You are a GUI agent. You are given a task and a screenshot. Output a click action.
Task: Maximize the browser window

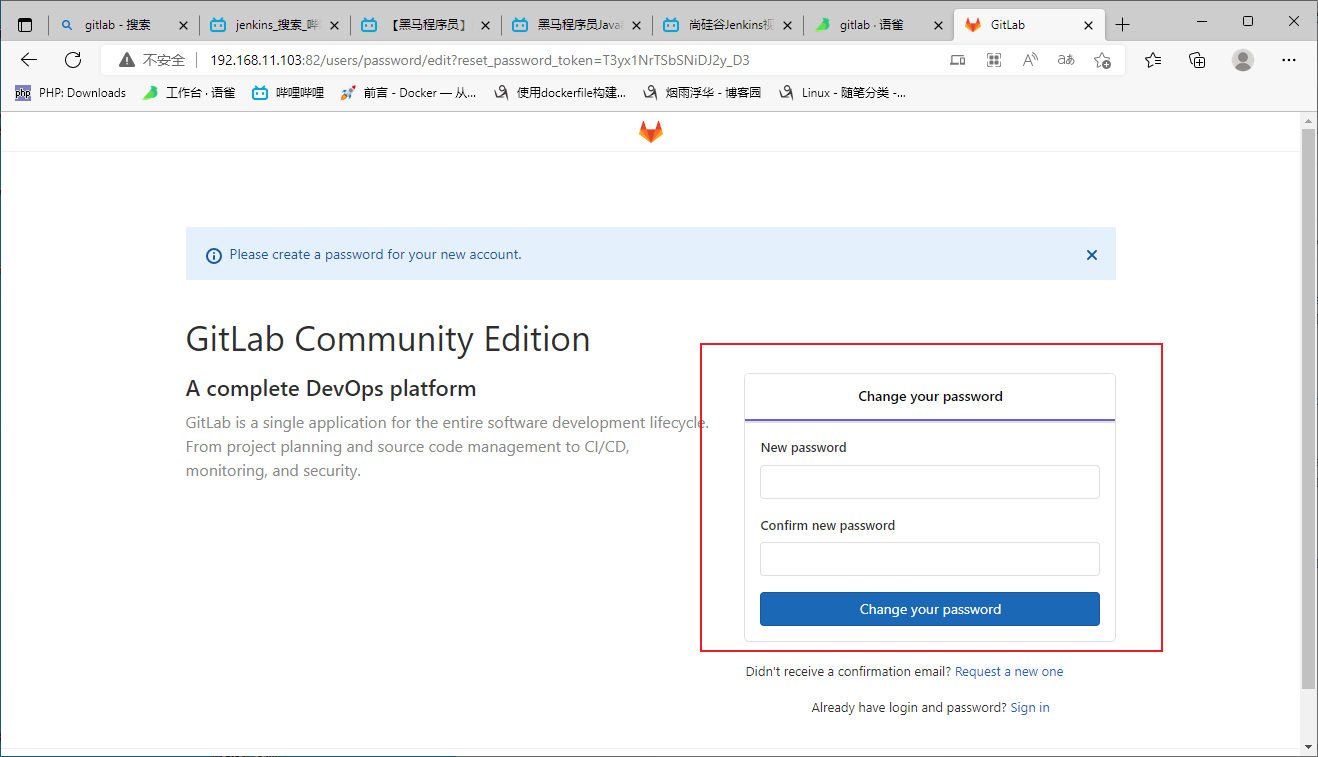[1248, 21]
